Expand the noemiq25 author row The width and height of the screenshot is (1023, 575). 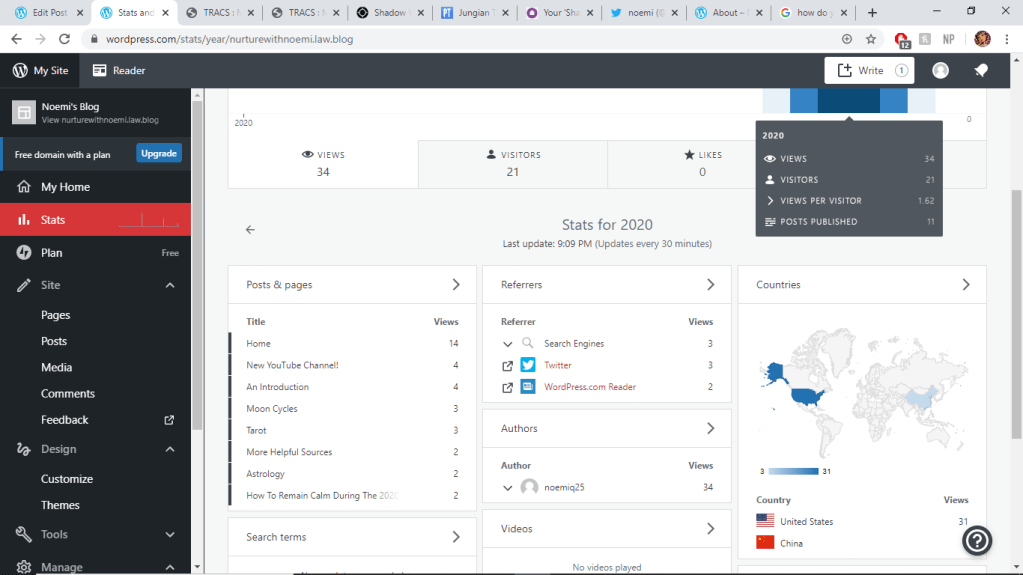(x=508, y=487)
